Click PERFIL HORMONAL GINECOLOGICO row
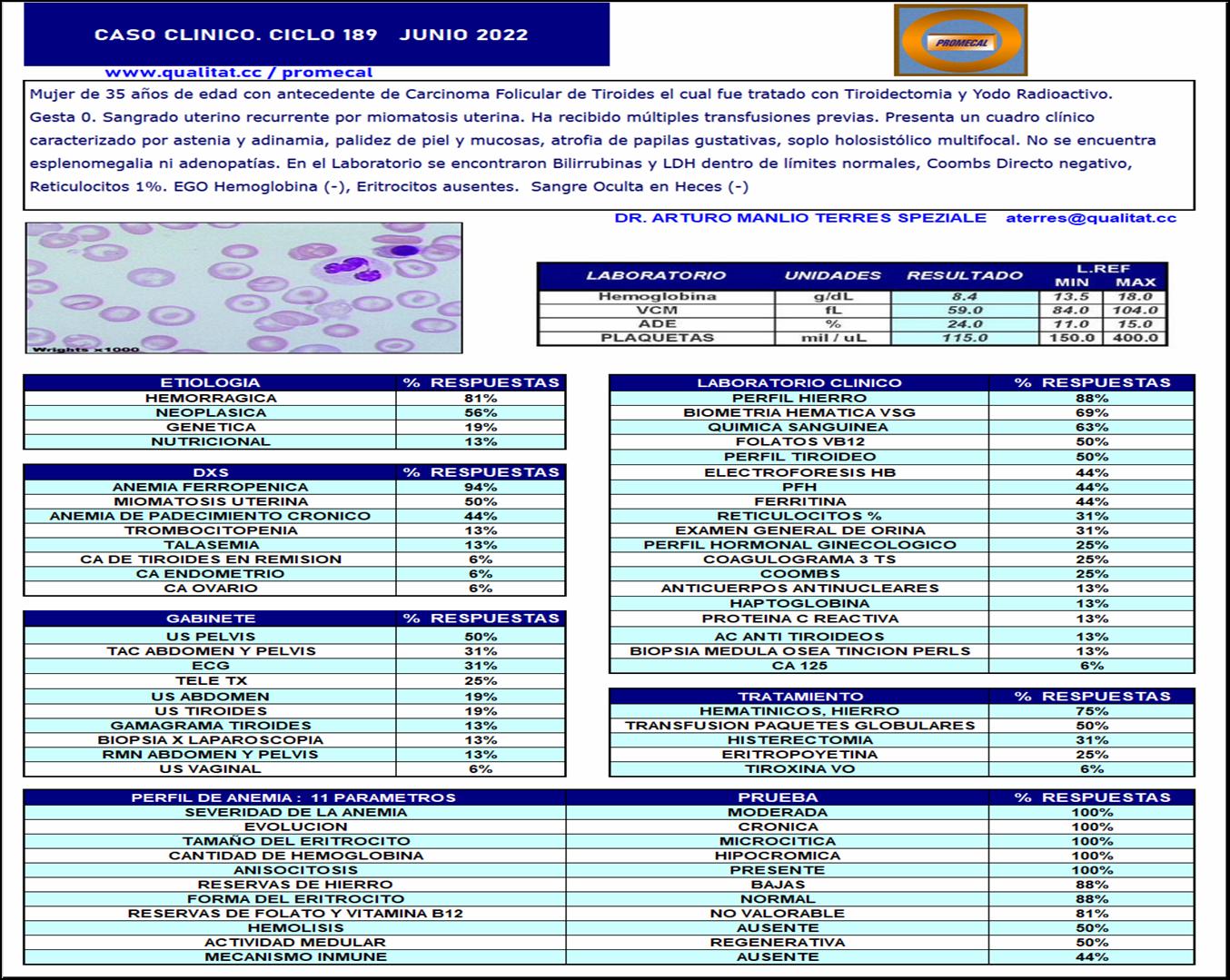The width and height of the screenshot is (1230, 980). coord(902,545)
